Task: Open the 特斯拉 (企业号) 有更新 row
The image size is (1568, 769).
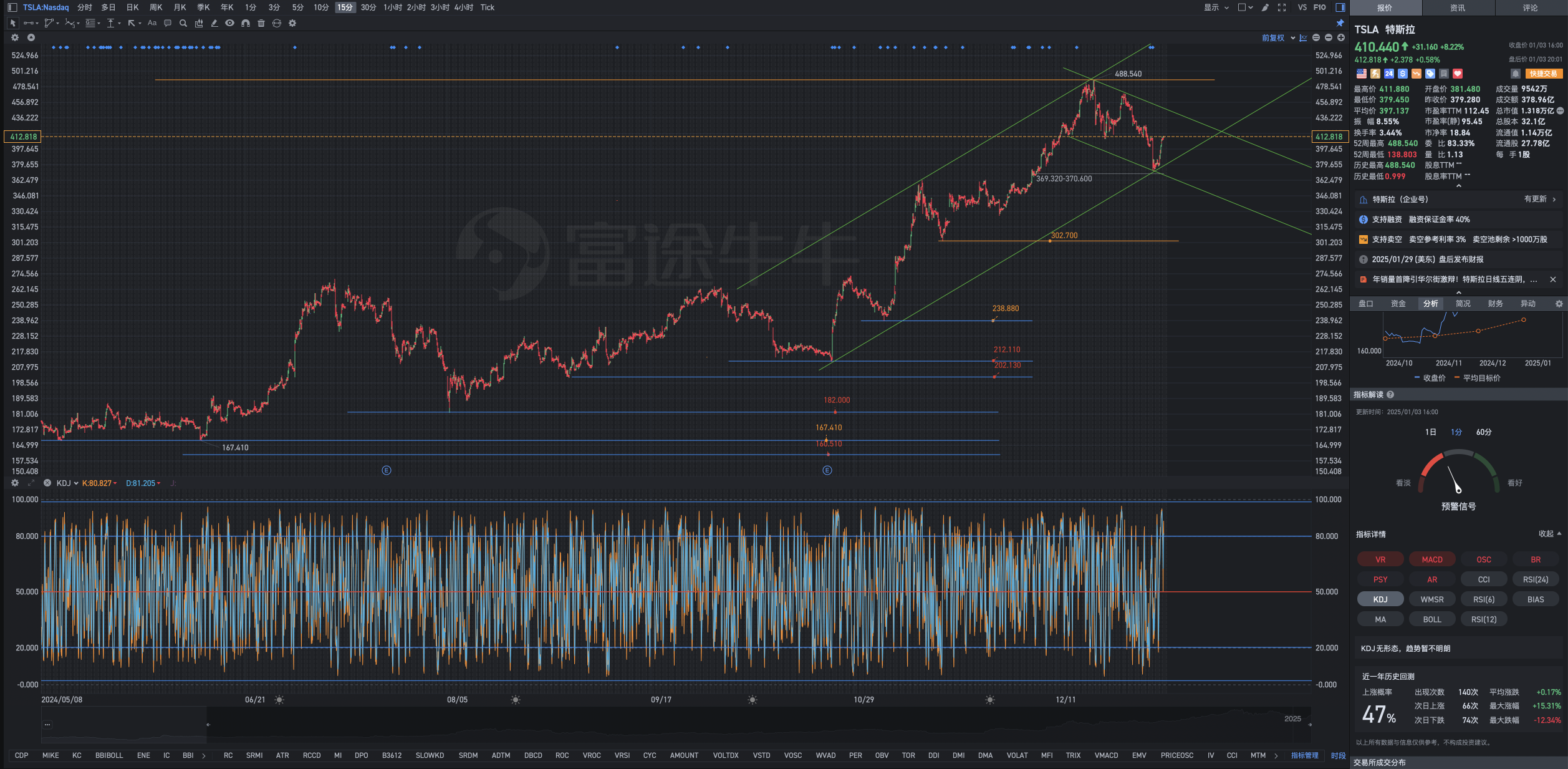Action: [x=1458, y=200]
